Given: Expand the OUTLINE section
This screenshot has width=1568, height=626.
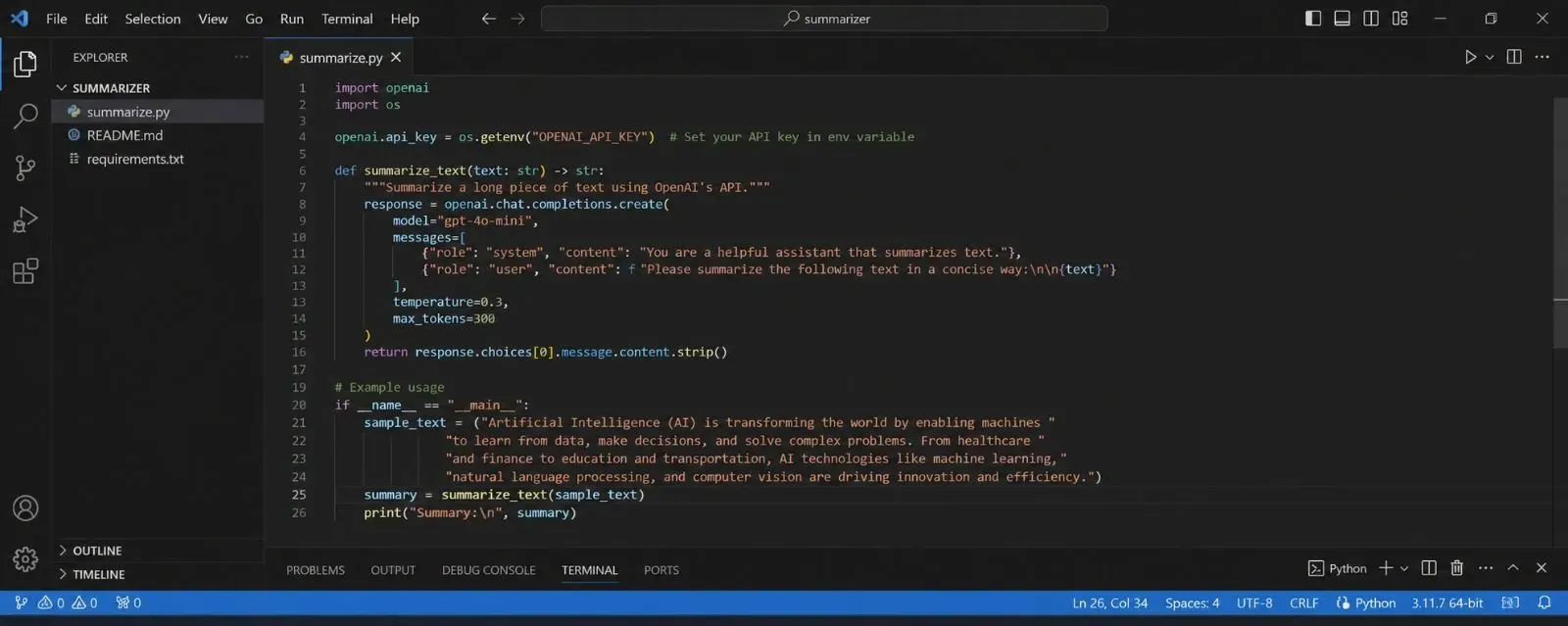Looking at the screenshot, I should [158, 551].
